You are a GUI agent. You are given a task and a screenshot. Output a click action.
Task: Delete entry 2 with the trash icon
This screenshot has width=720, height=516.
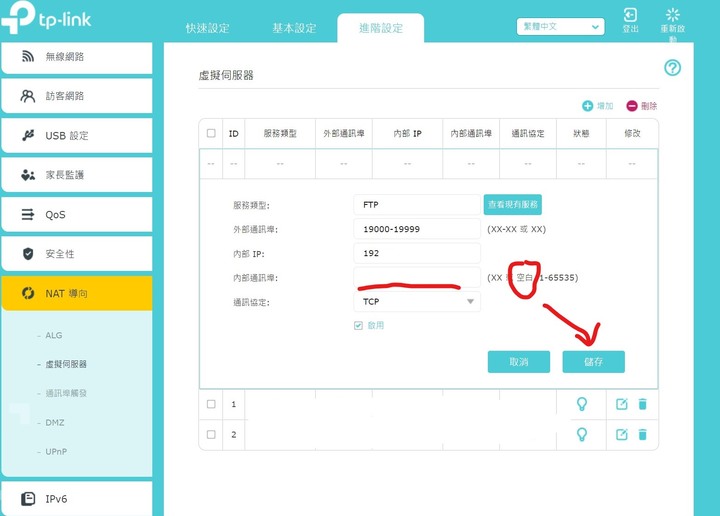pyautogui.click(x=642, y=434)
